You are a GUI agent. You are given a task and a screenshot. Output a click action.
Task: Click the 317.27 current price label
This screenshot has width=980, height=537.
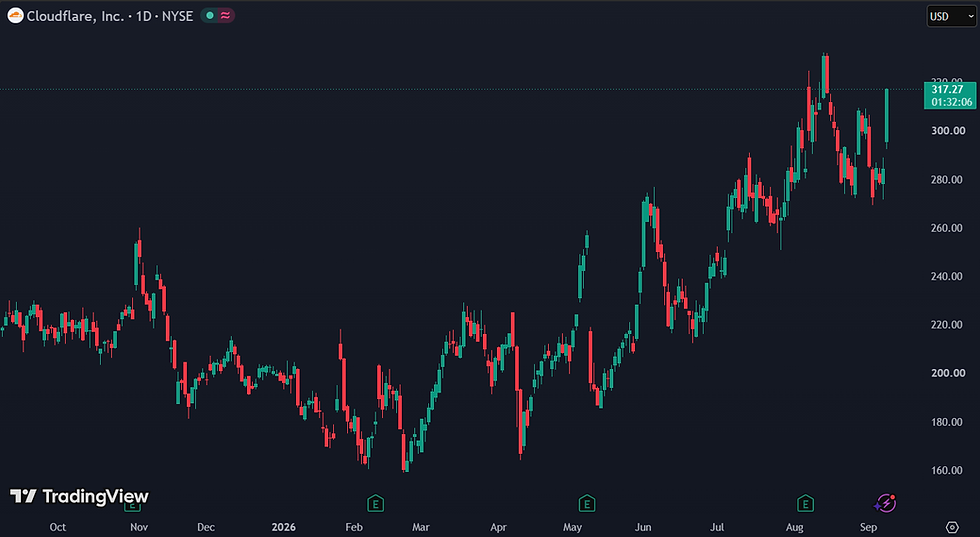point(947,89)
